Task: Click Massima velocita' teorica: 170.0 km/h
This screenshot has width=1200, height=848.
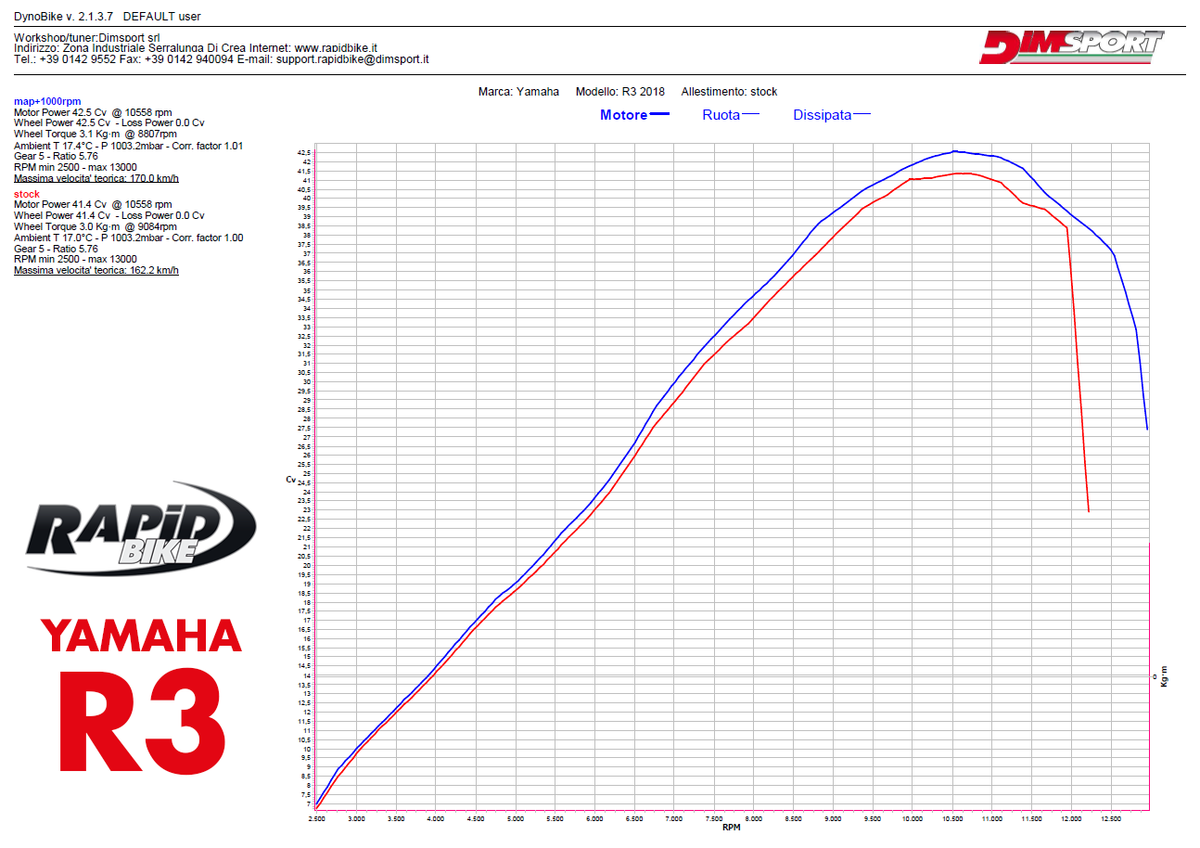Action: click(x=97, y=179)
